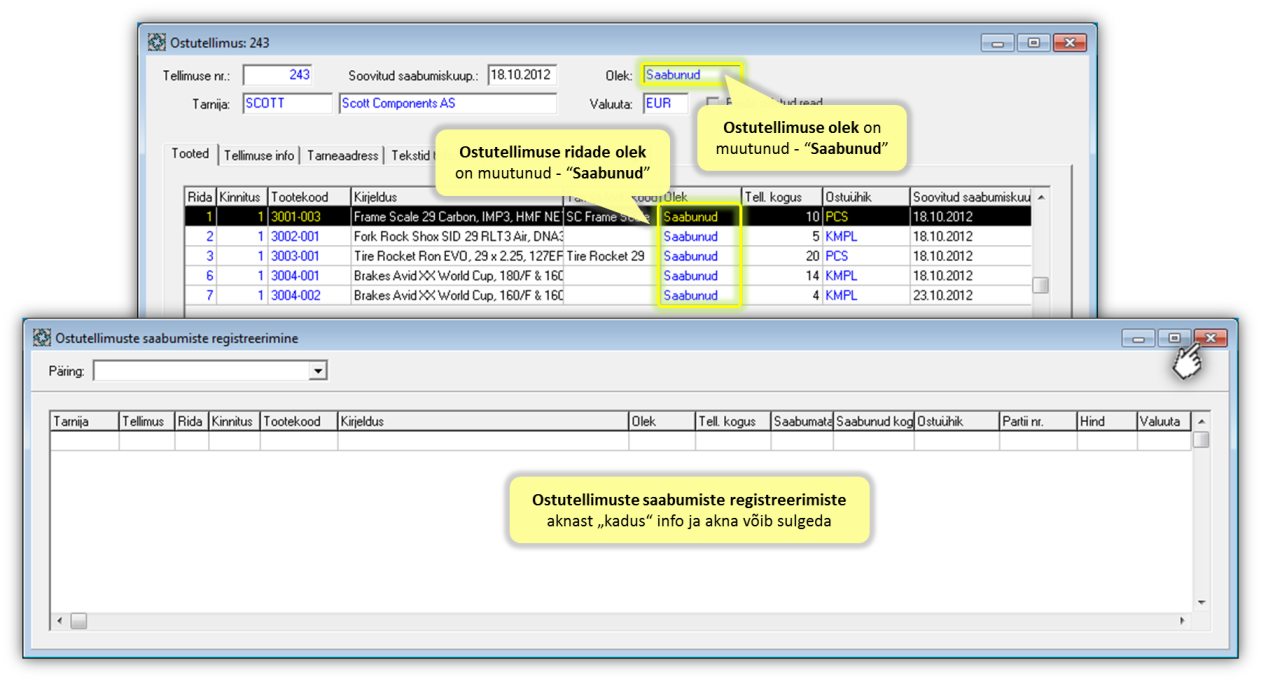Click the arrivals grid horizontal scroll-right arrow
The height and width of the screenshot is (681, 1261).
[1183, 621]
